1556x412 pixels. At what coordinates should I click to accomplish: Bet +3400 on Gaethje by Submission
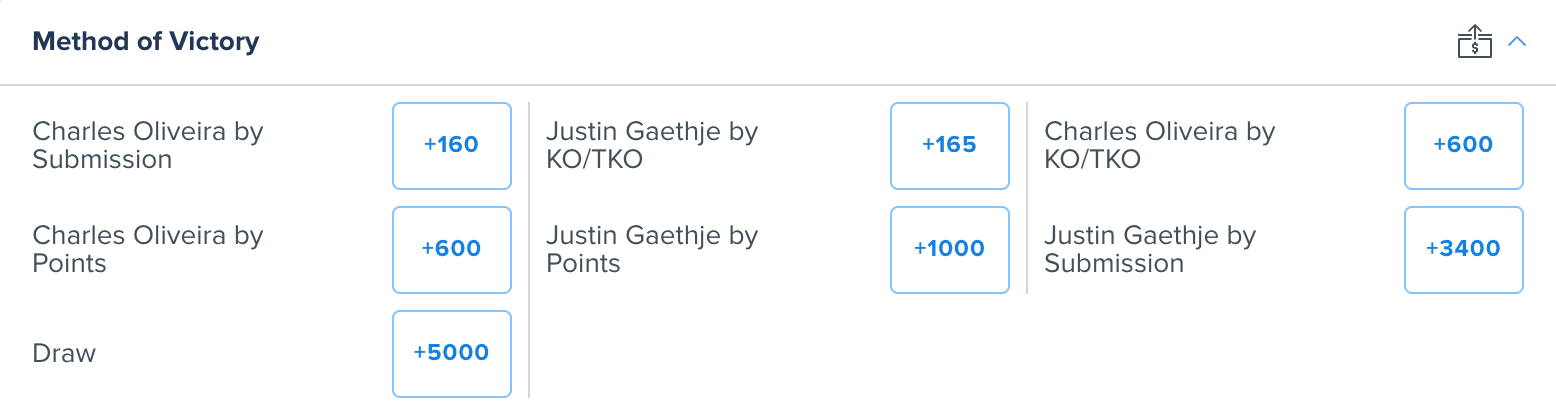point(1464,249)
